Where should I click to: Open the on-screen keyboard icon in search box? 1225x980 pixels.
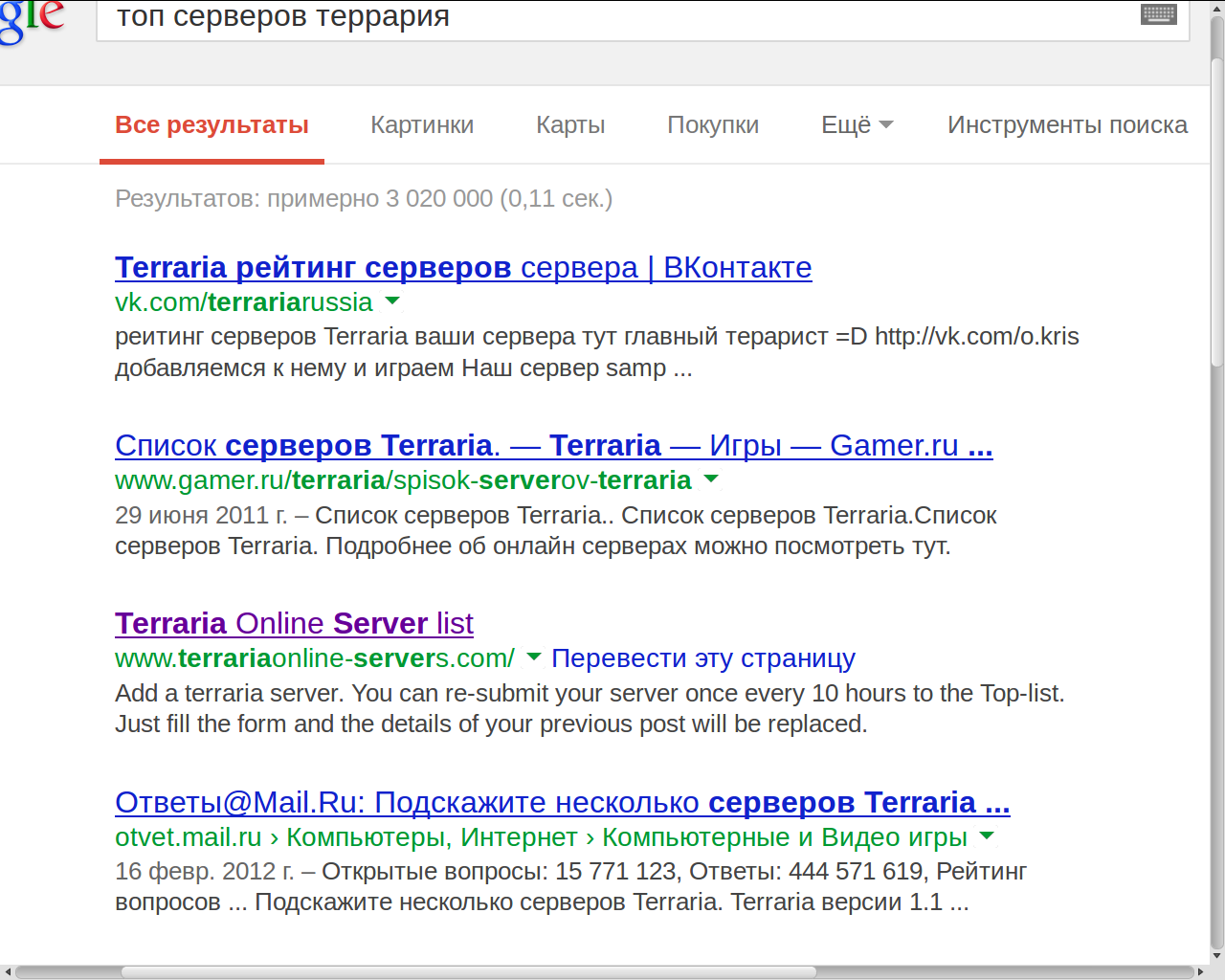[x=1158, y=14]
